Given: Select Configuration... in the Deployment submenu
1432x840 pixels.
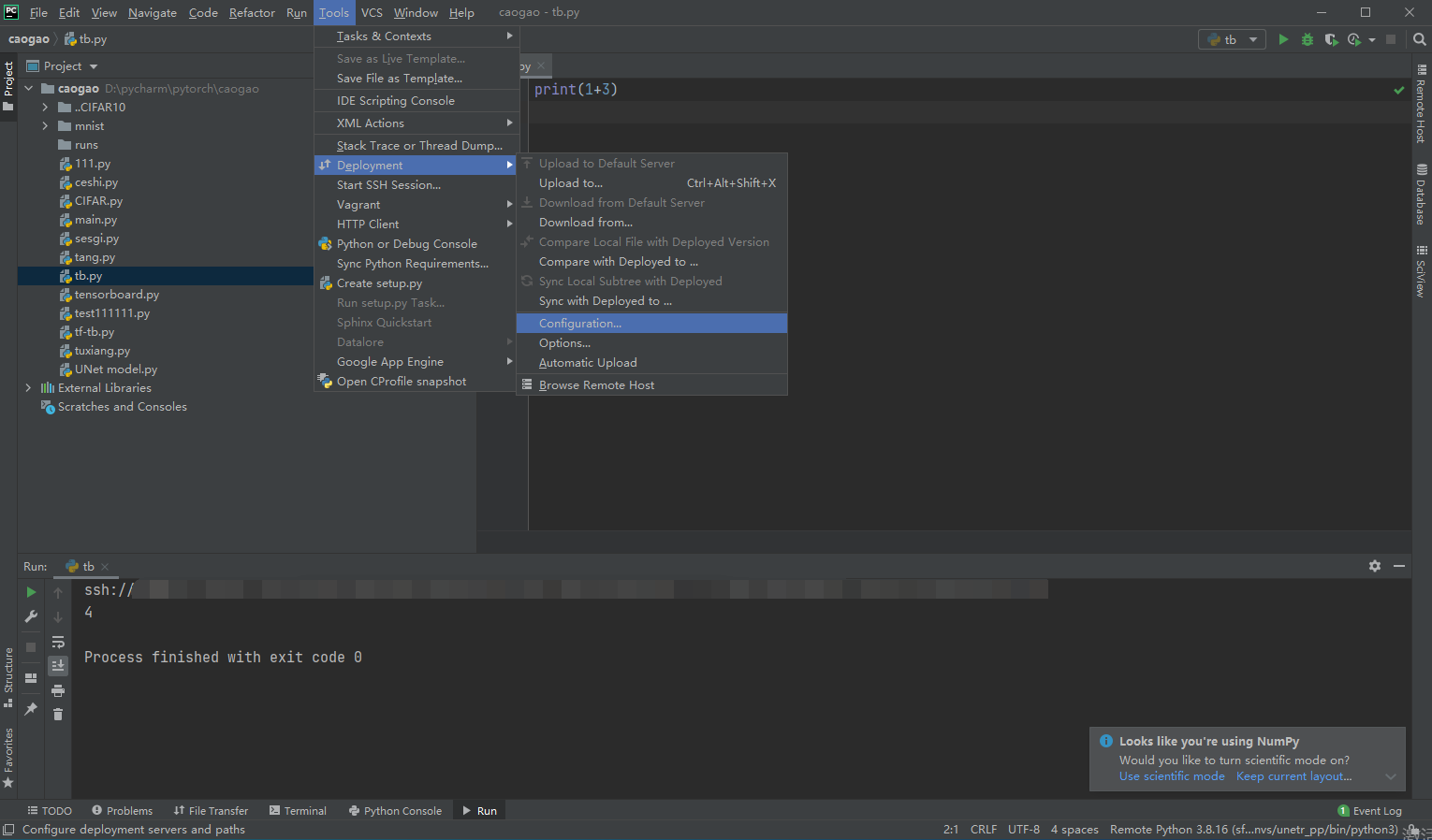Looking at the screenshot, I should [651, 324].
